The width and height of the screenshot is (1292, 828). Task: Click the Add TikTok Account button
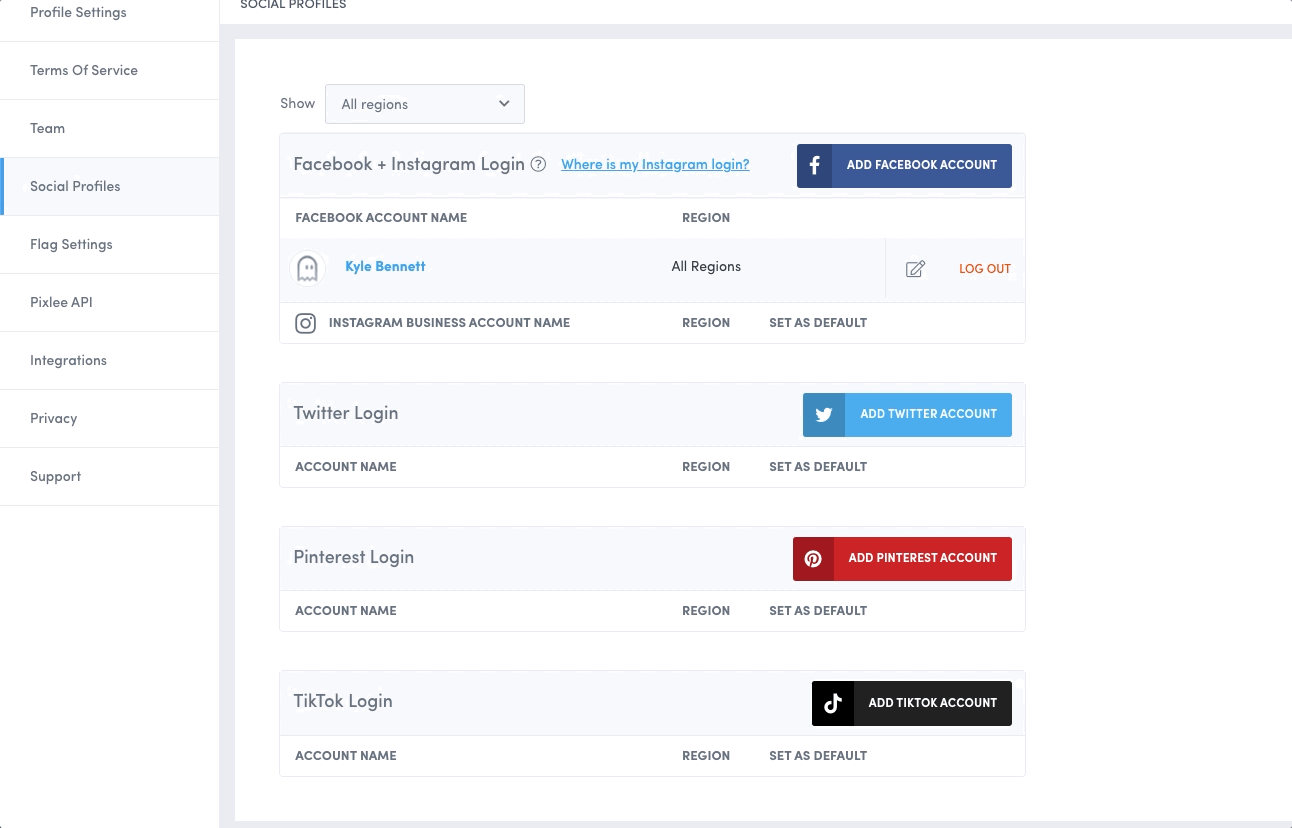pos(932,703)
